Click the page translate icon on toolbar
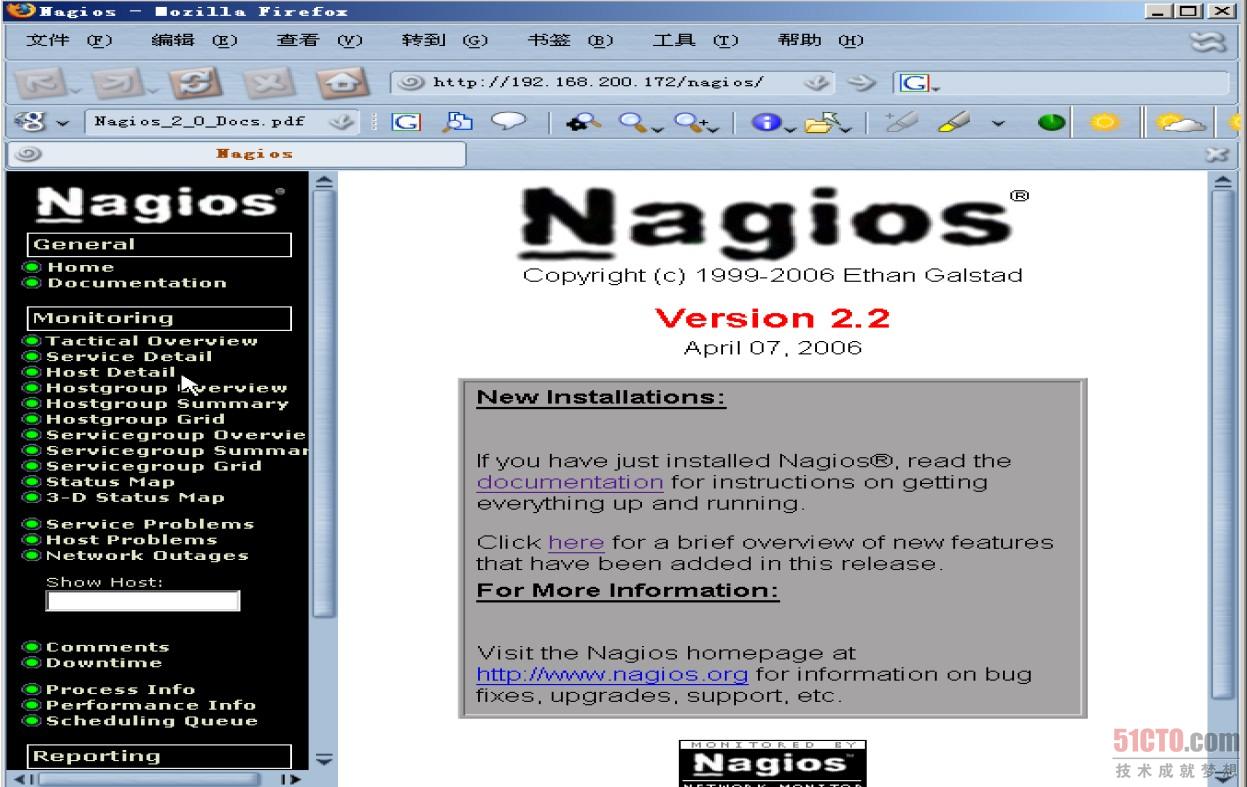The height and width of the screenshot is (787, 1247). click(x=457, y=122)
